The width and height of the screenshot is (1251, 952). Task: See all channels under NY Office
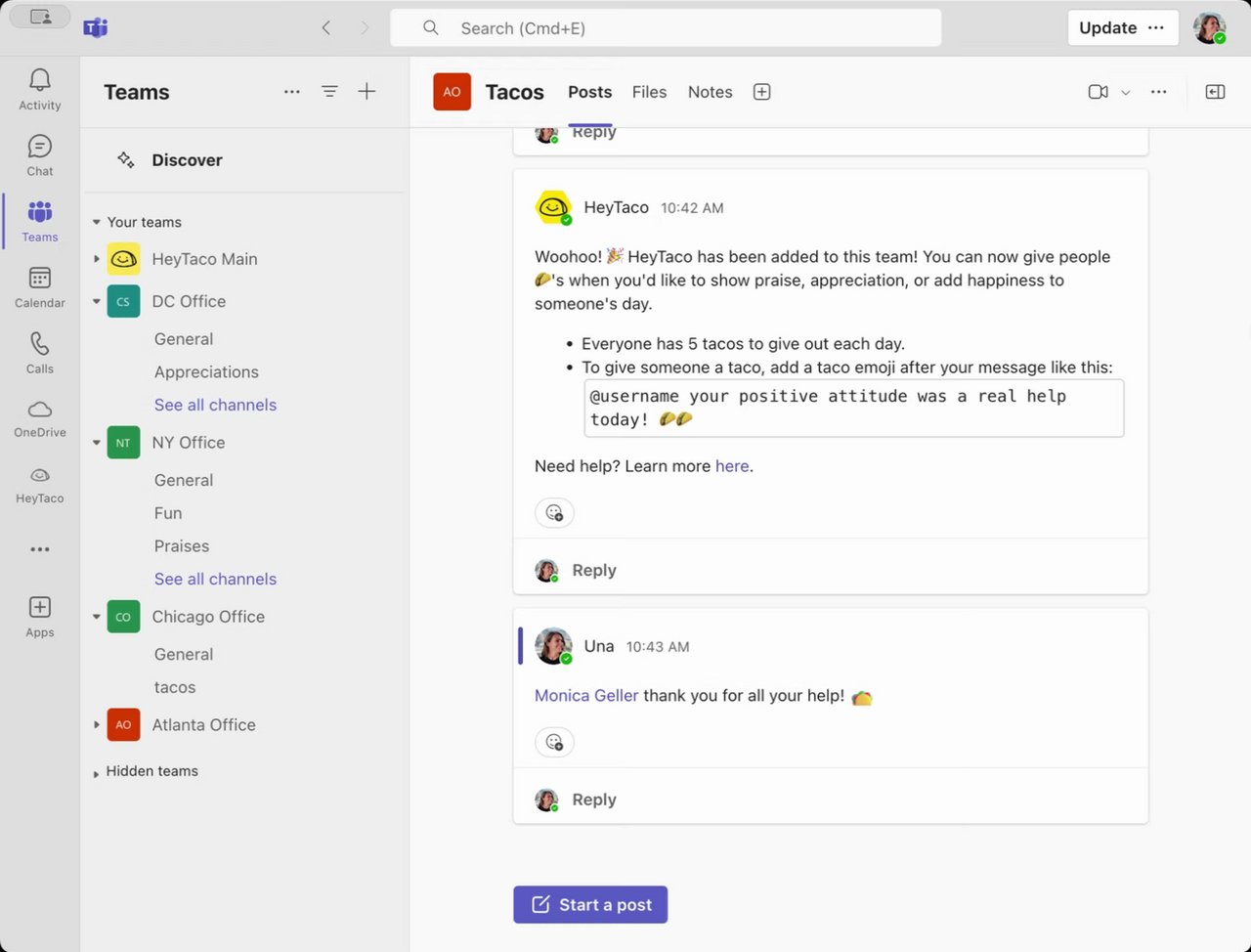point(215,579)
